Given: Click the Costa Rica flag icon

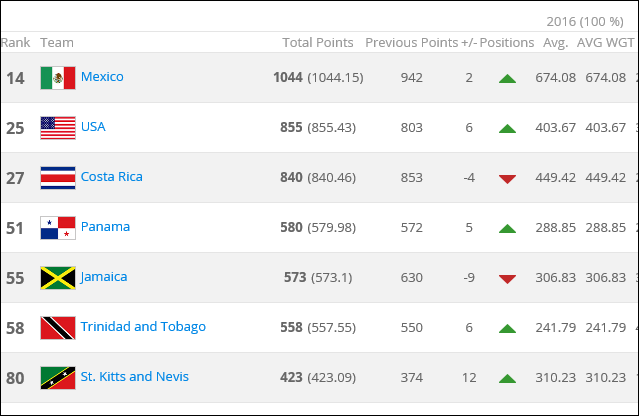Looking at the screenshot, I should 58,178.
